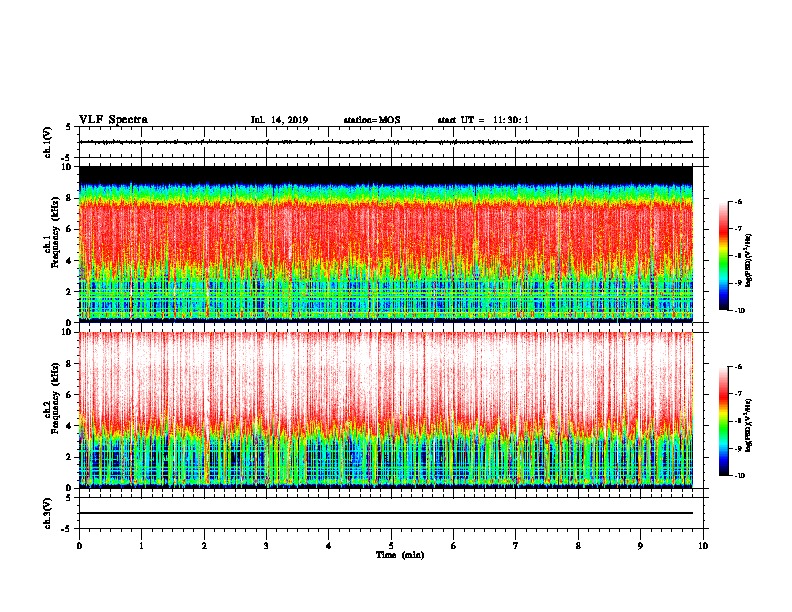Click the ch.1 spectrogram color scale bar
This screenshot has height=612, width=792.
pos(723,256)
